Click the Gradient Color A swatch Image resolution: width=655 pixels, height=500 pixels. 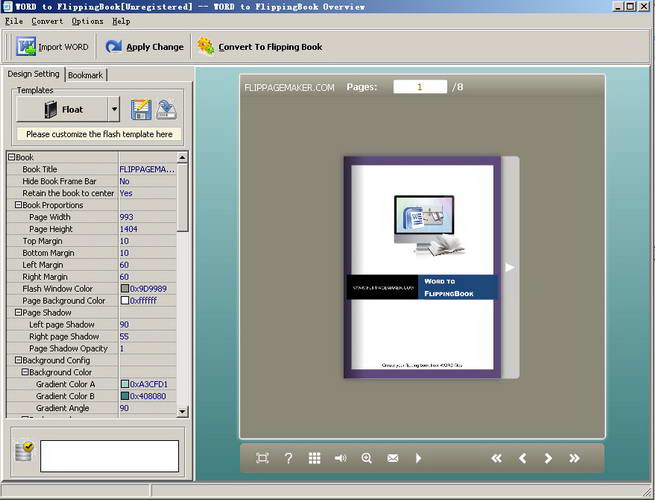pyautogui.click(x=125, y=384)
